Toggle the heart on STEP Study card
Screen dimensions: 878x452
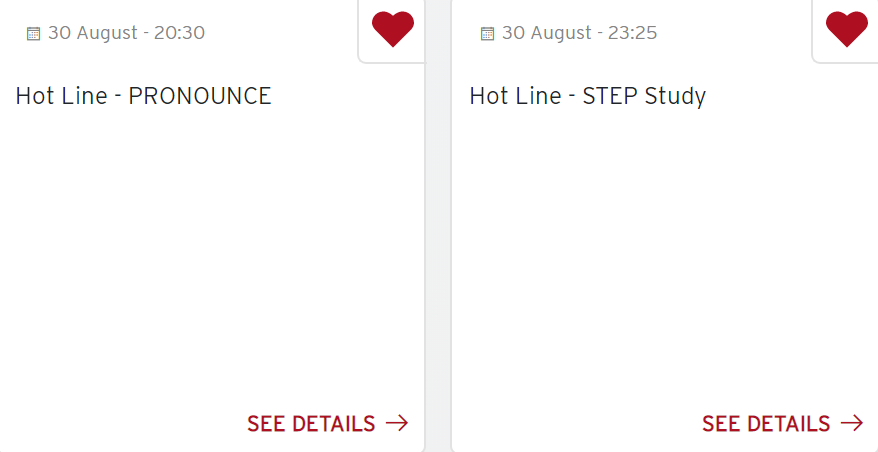[x=846, y=28]
